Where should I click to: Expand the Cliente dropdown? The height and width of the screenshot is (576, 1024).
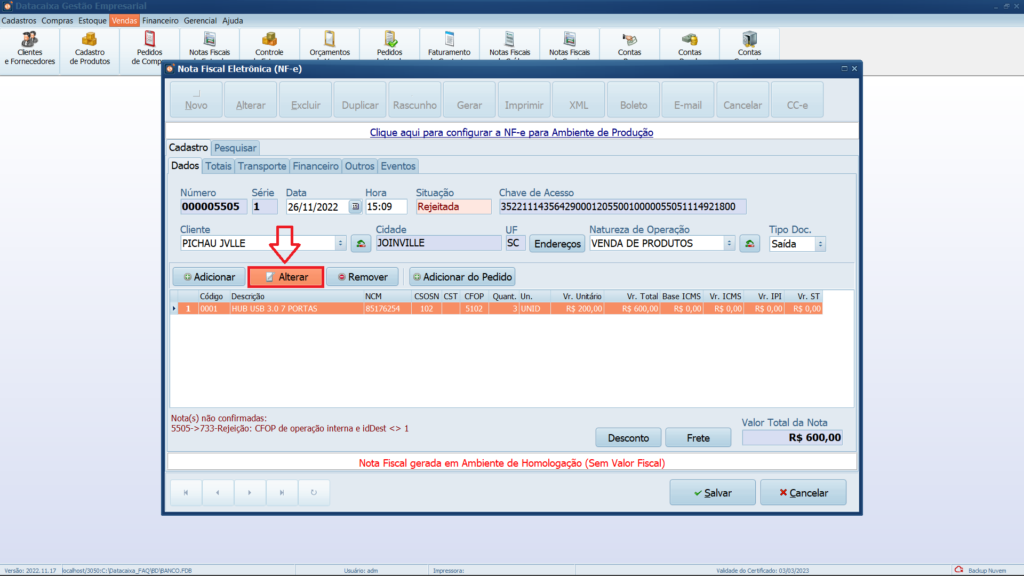(x=339, y=243)
